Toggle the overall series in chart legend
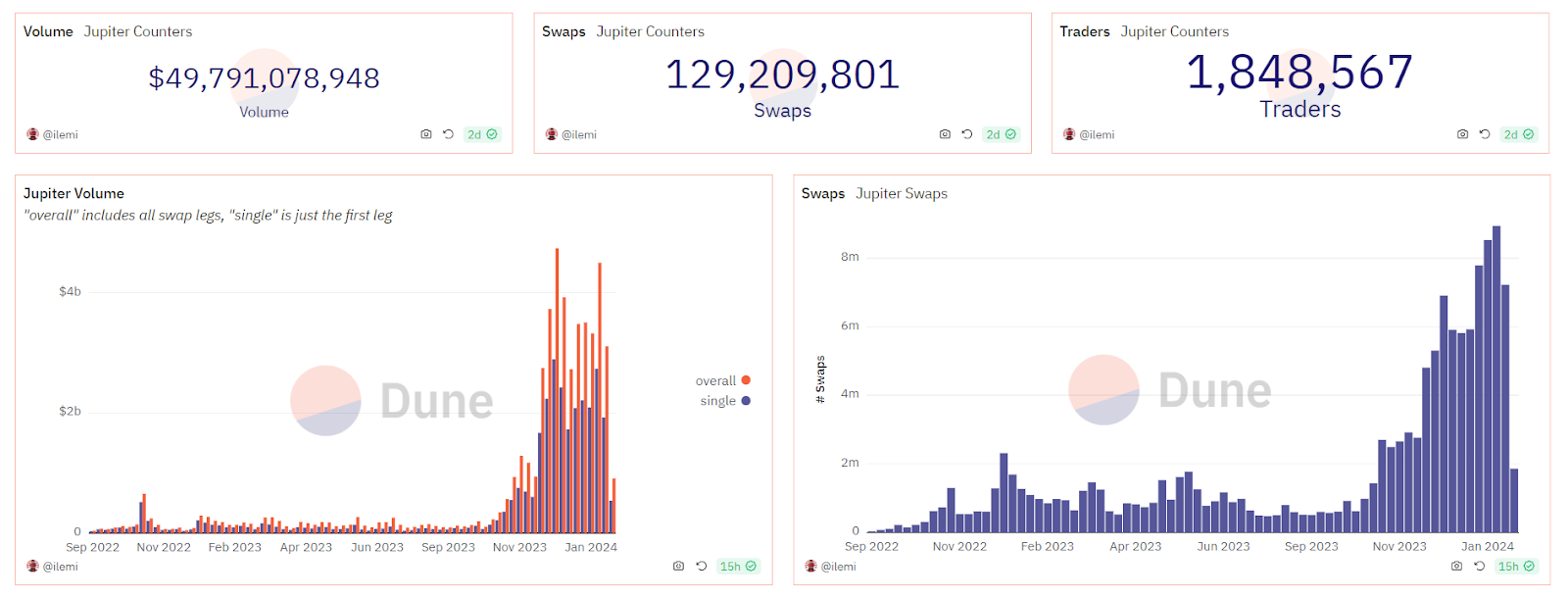This screenshot has height=597, width=1568. point(723,381)
